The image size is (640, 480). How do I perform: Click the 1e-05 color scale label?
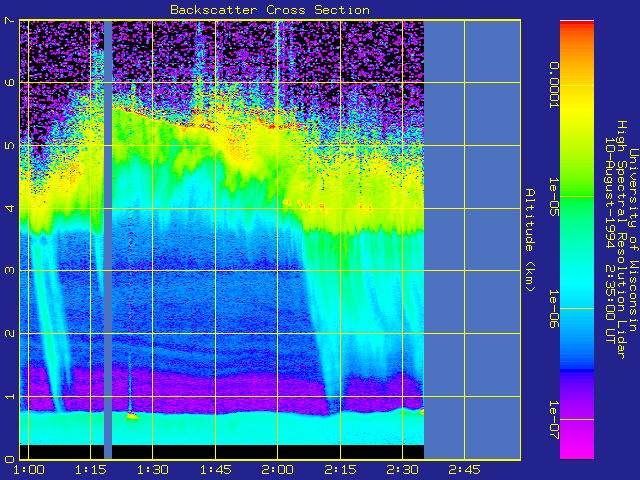[553, 197]
